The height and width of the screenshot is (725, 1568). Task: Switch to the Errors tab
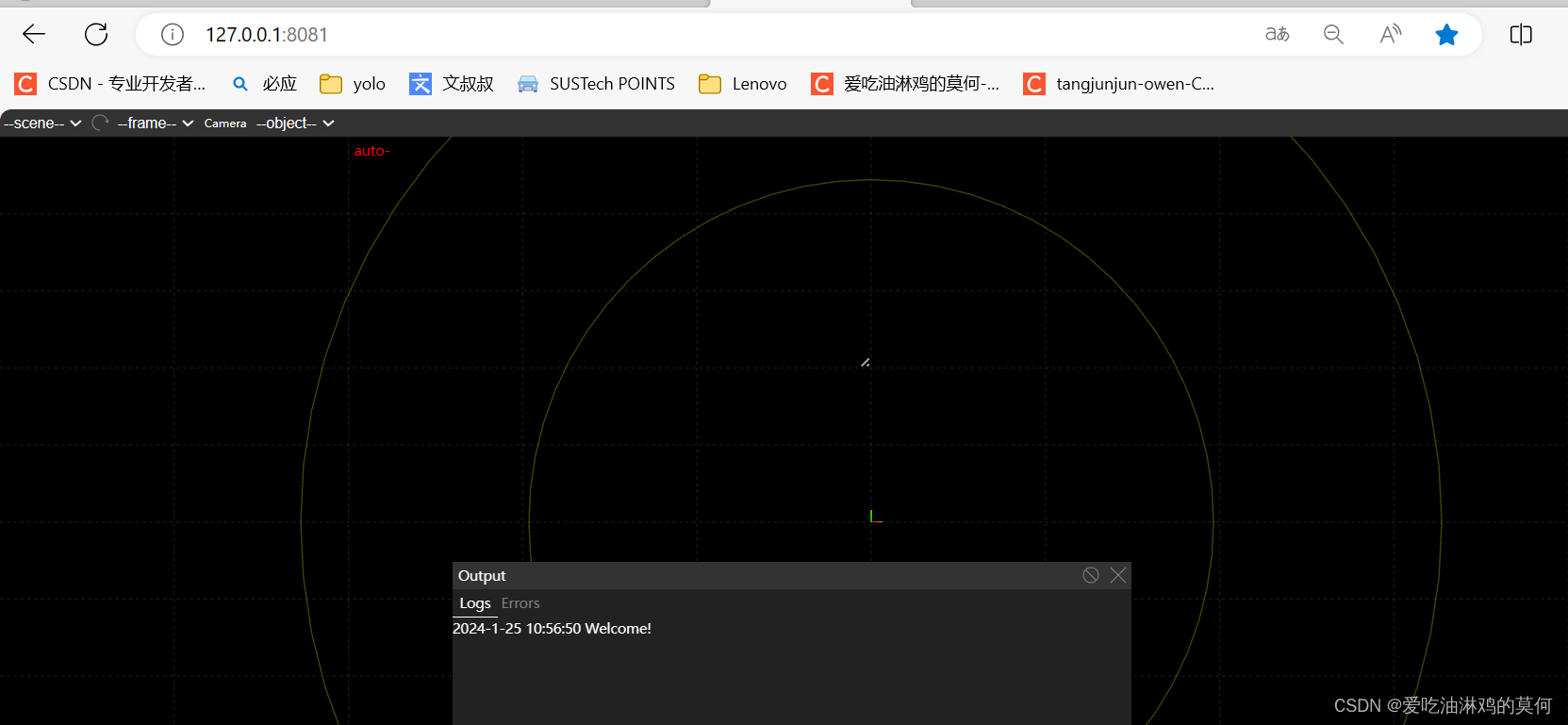point(520,603)
